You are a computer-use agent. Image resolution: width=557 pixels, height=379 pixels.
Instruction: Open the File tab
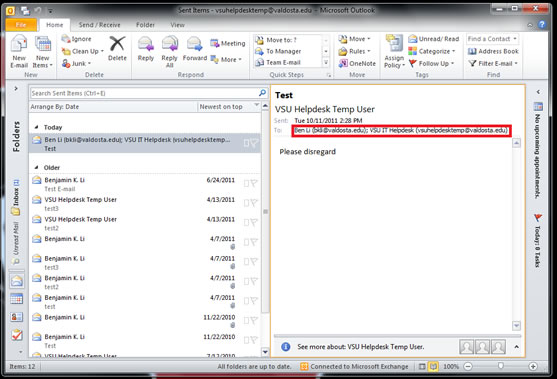[x=21, y=25]
